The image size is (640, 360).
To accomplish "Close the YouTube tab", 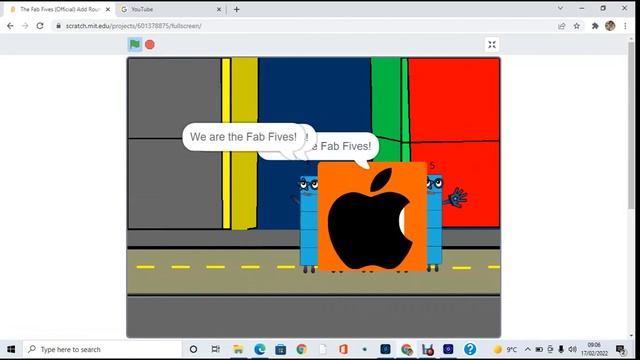I will [219, 9].
